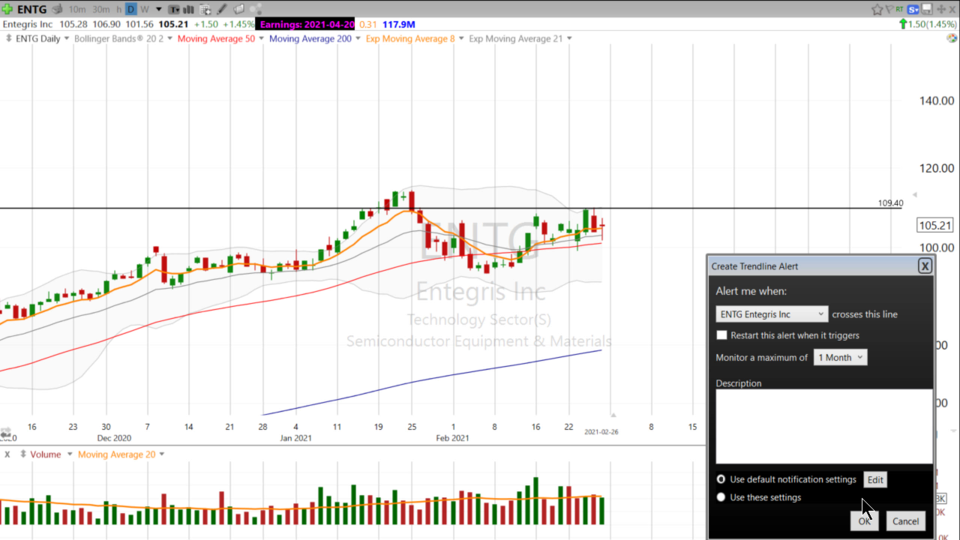Click the Entegris Inc company name label

[28, 24]
